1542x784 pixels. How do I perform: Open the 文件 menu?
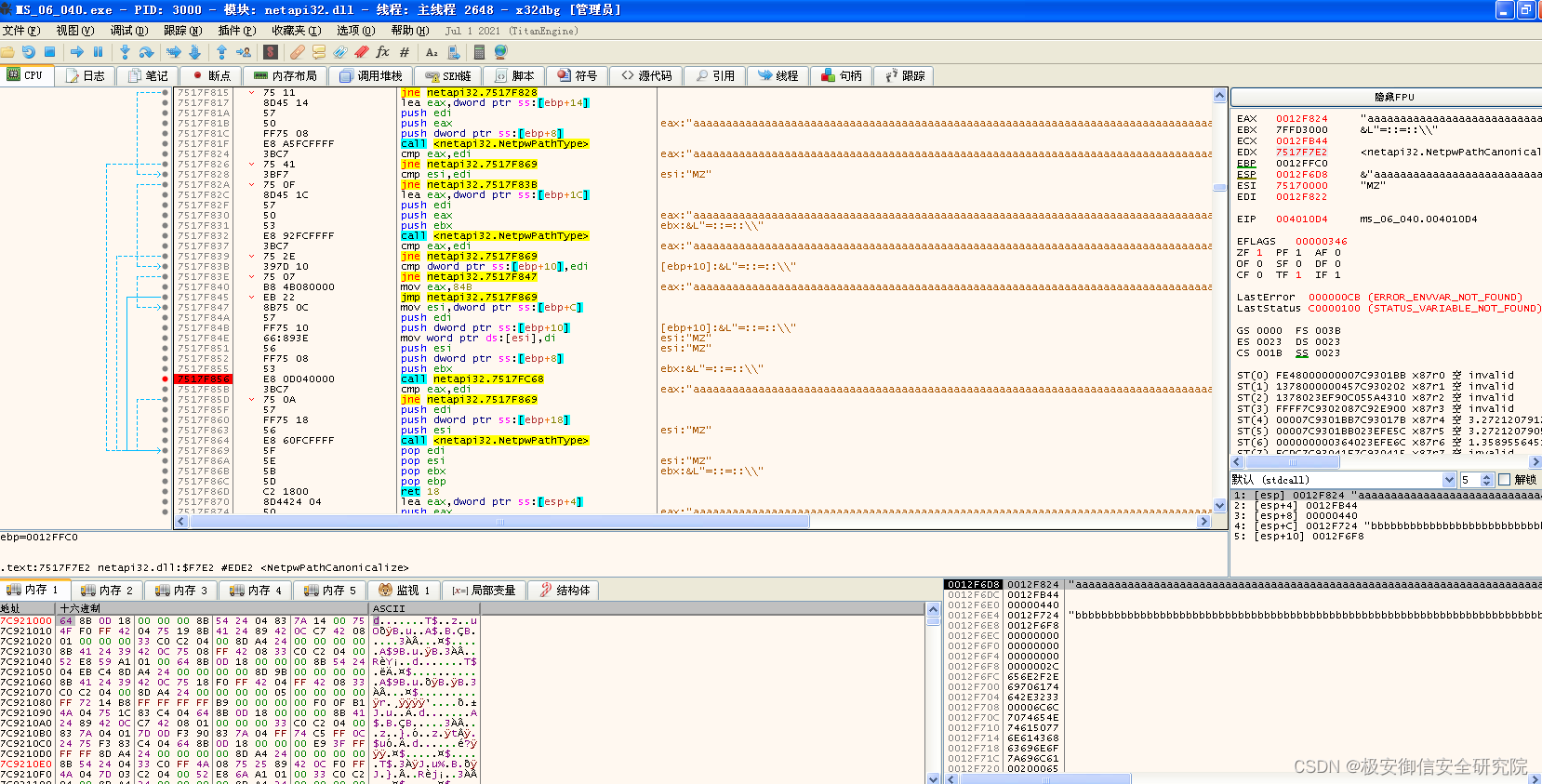point(20,31)
